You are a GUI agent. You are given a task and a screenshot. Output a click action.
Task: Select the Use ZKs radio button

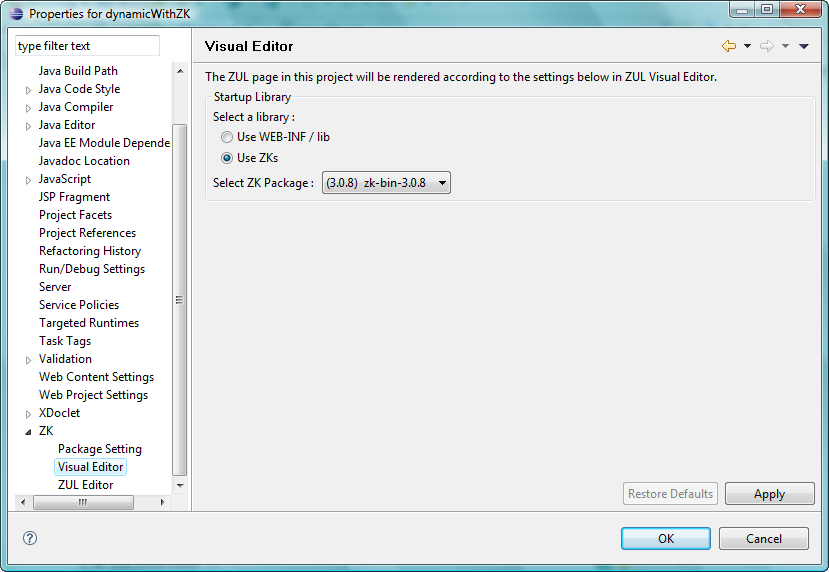point(227,158)
